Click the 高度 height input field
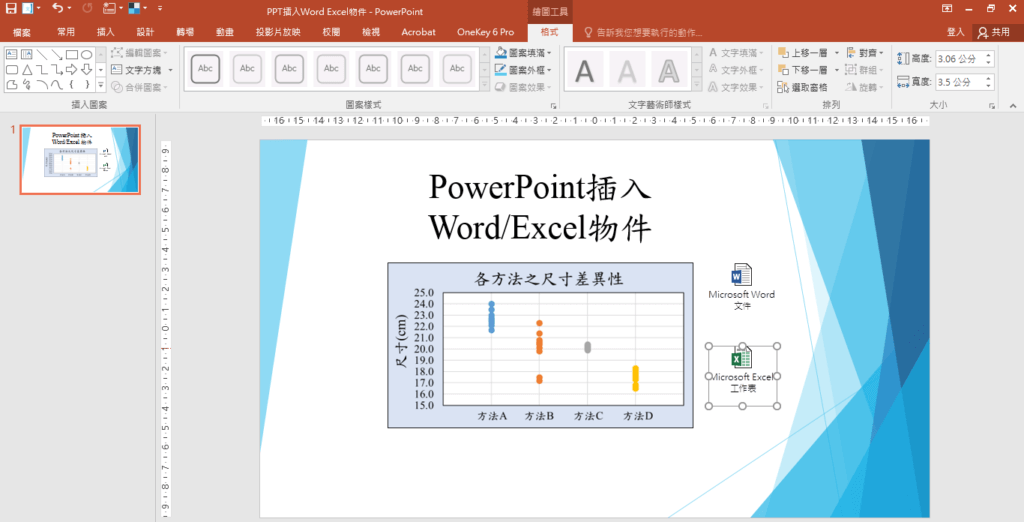The width and height of the screenshot is (1024, 522). click(958, 59)
